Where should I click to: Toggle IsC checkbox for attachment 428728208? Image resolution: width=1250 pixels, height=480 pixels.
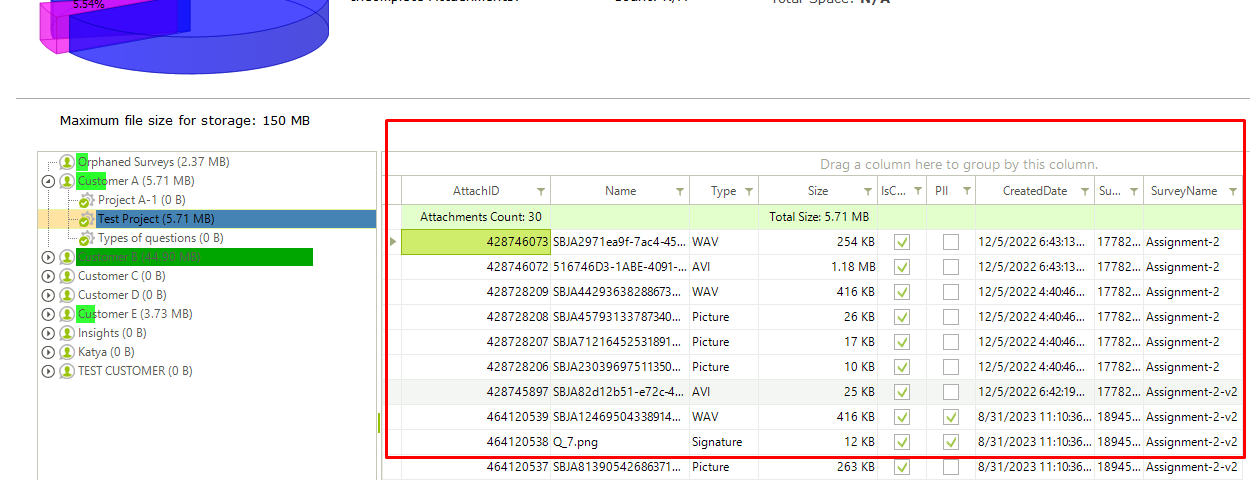(902, 317)
